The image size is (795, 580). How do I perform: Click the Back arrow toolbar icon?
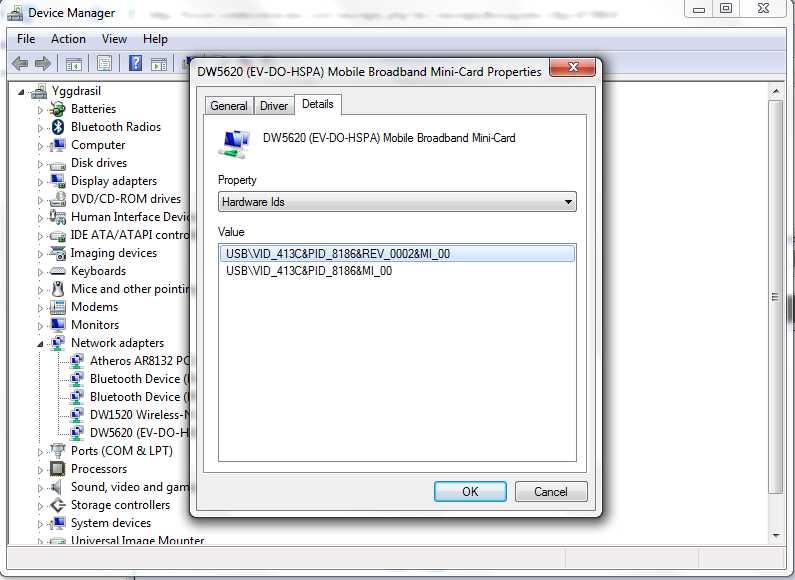coord(20,63)
